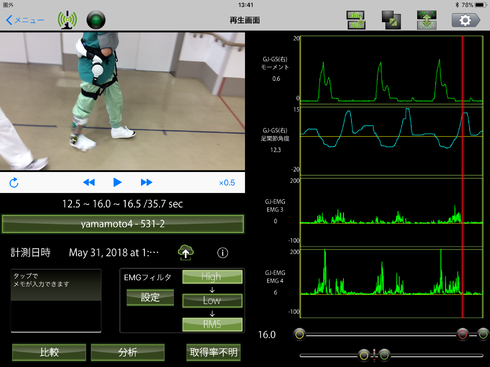
Task: Click the May 31, 2018 measurement date
Action: pyautogui.click(x=114, y=253)
